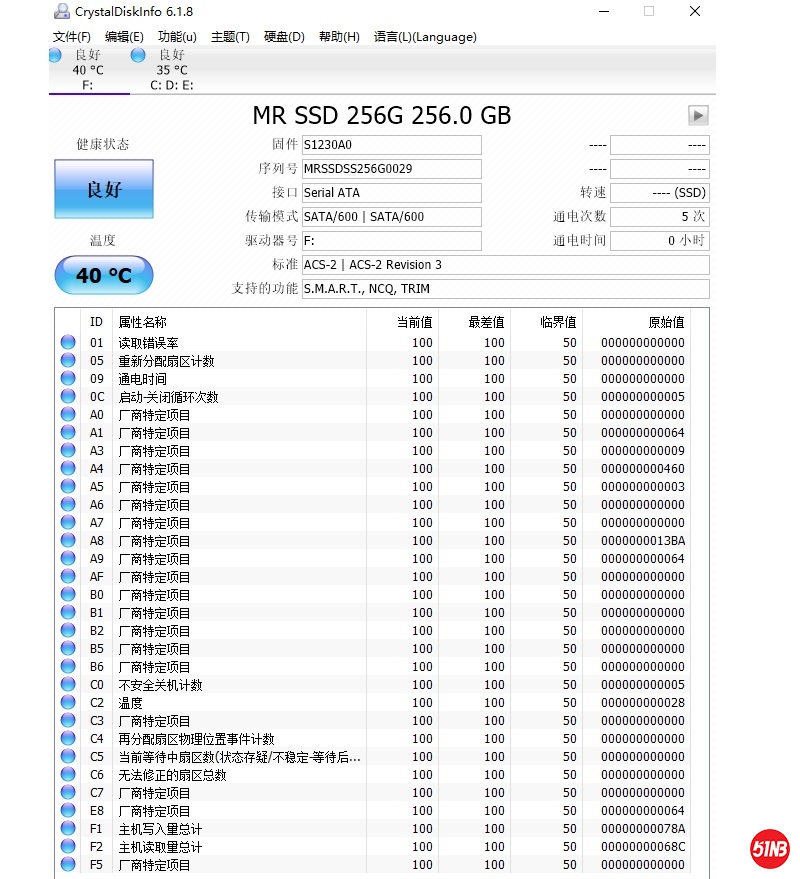Select the F: disk tab at 40 °C

[x=87, y=70]
